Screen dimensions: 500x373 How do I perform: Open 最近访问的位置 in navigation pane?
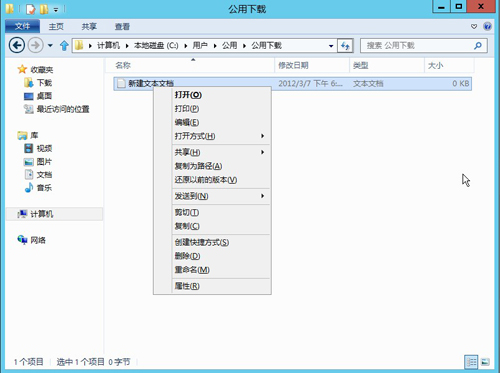click(x=57, y=109)
